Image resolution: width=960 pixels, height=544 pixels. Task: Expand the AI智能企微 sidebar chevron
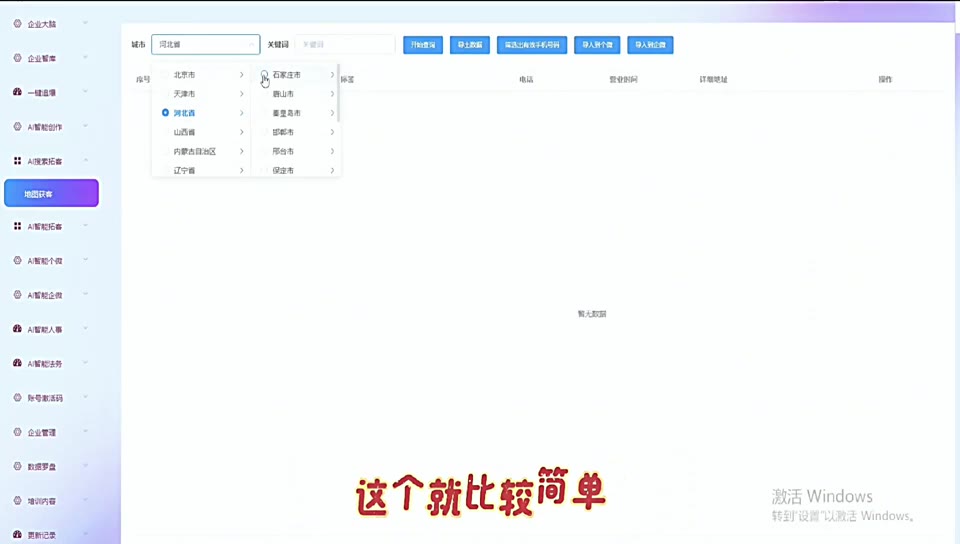point(85,294)
